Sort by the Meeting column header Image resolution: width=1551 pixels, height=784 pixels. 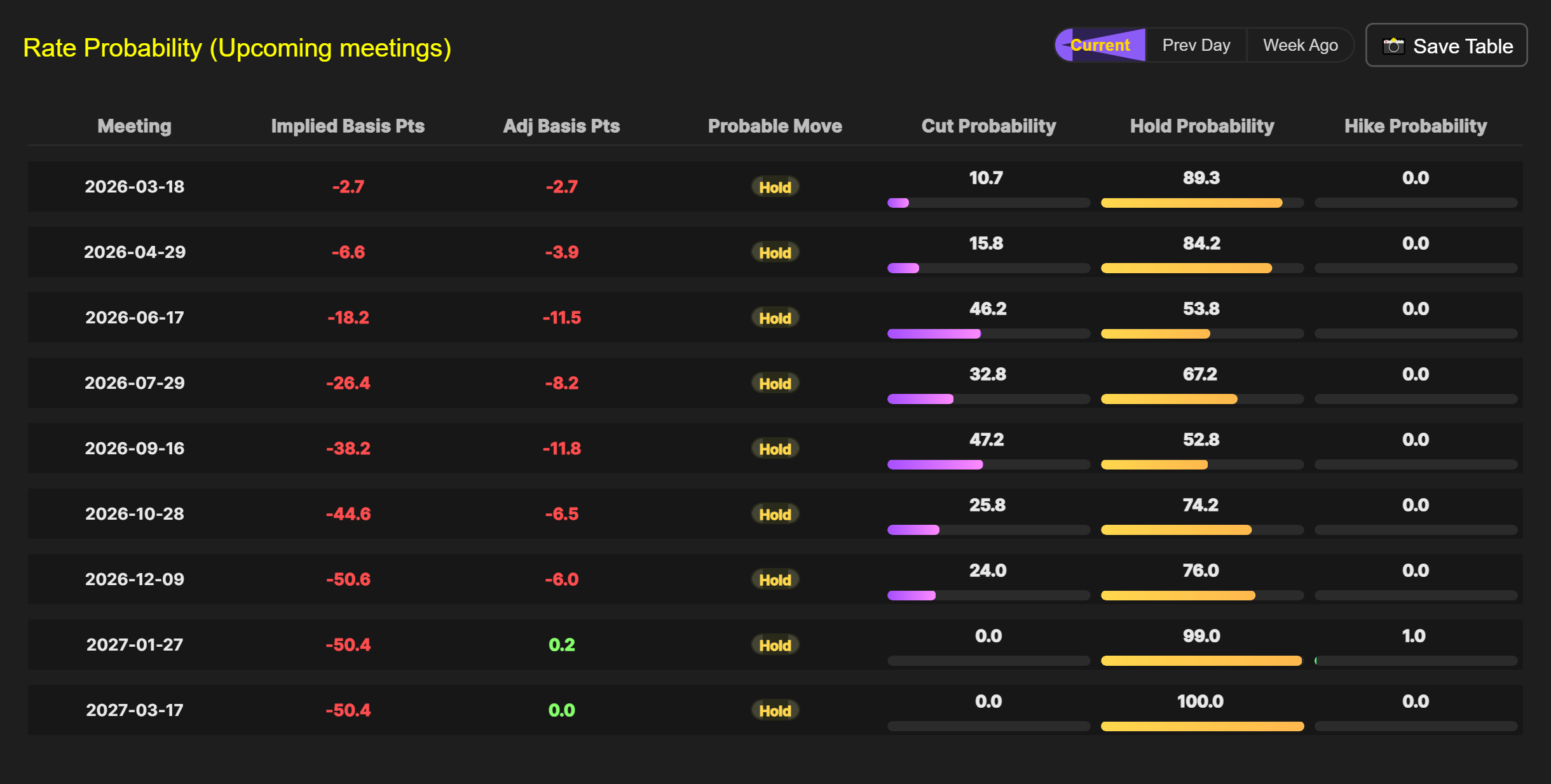click(x=134, y=126)
